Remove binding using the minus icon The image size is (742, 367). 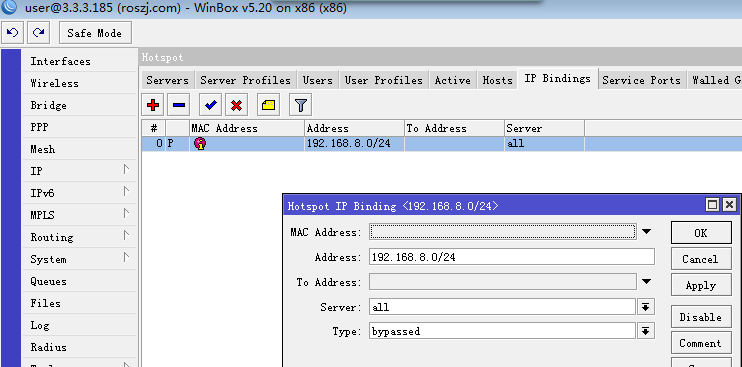click(x=179, y=105)
